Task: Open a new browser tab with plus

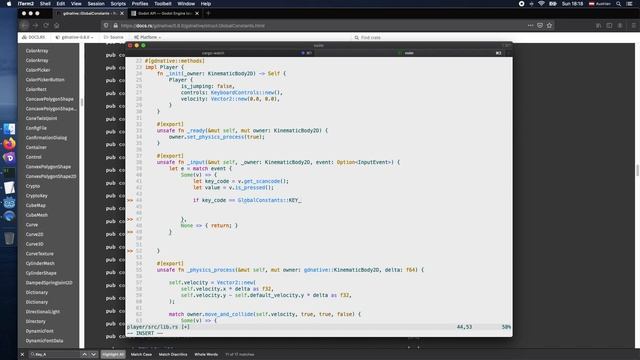Action: click(208, 13)
